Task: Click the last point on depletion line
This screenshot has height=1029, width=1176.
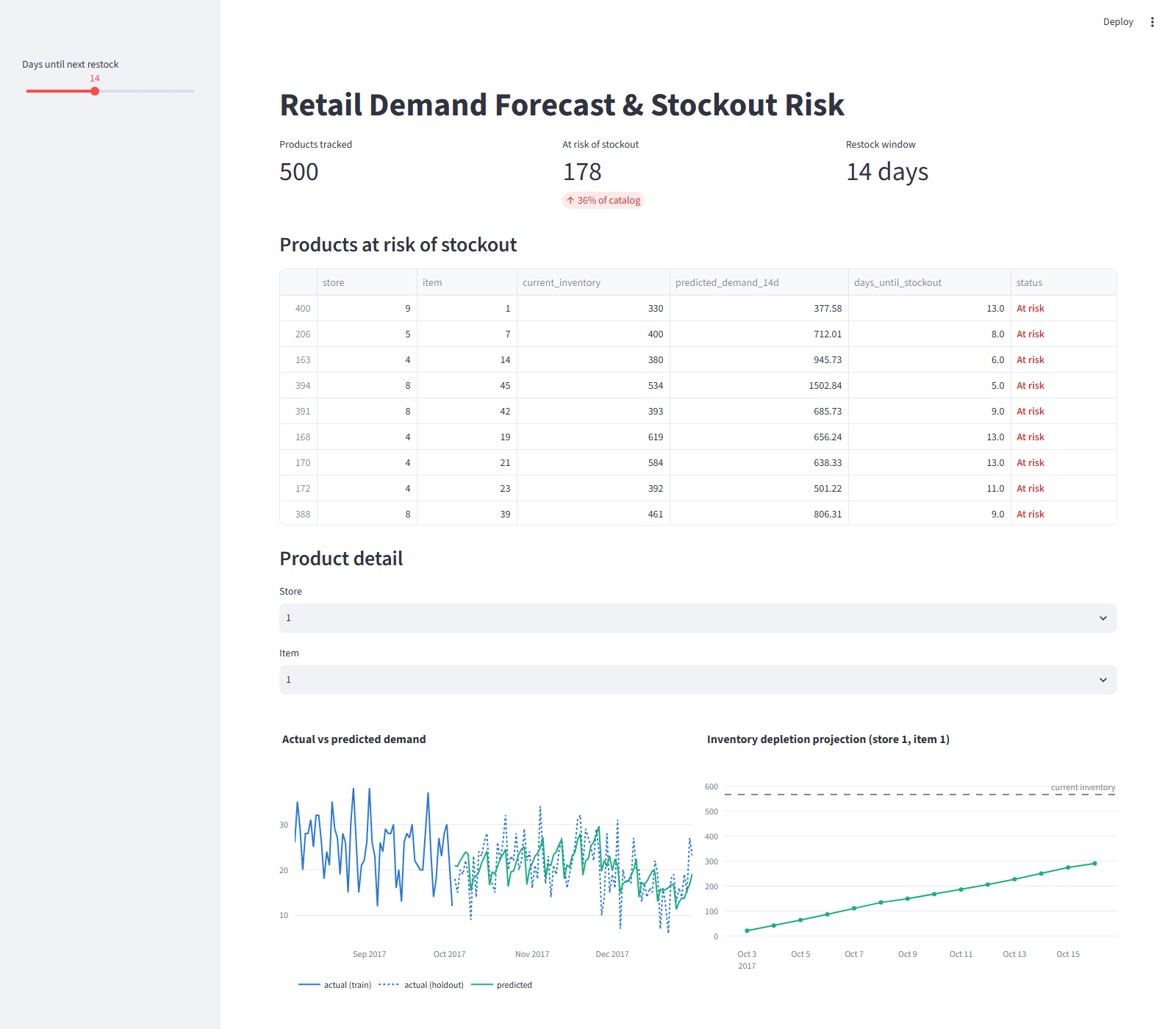Action: pyautogui.click(x=1095, y=864)
